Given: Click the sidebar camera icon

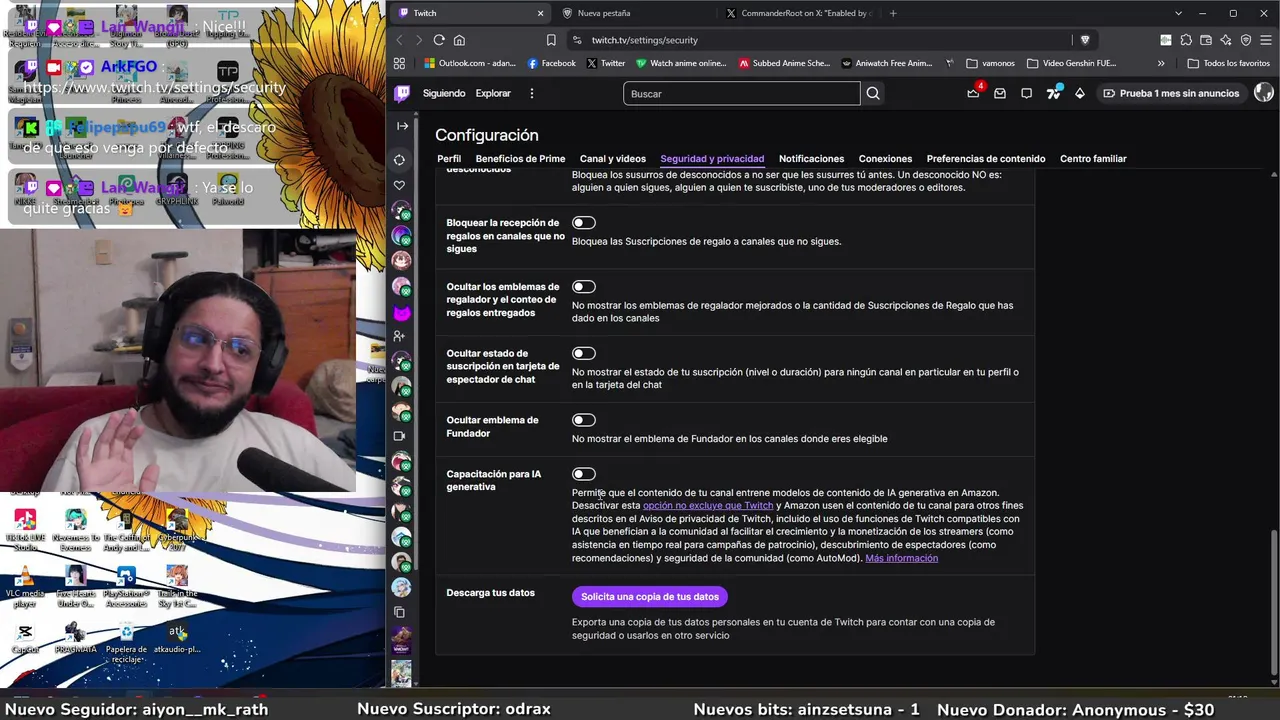Looking at the screenshot, I should (x=400, y=436).
